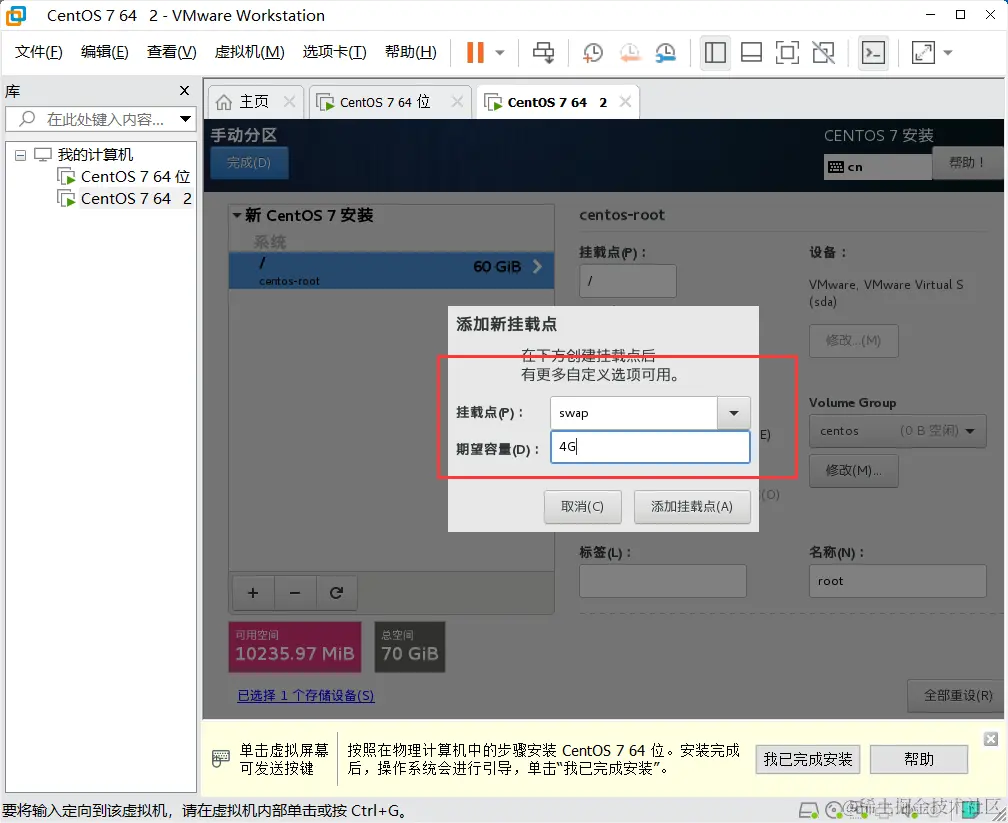
Task: Open the 虚拟机 menu
Action: [x=248, y=52]
